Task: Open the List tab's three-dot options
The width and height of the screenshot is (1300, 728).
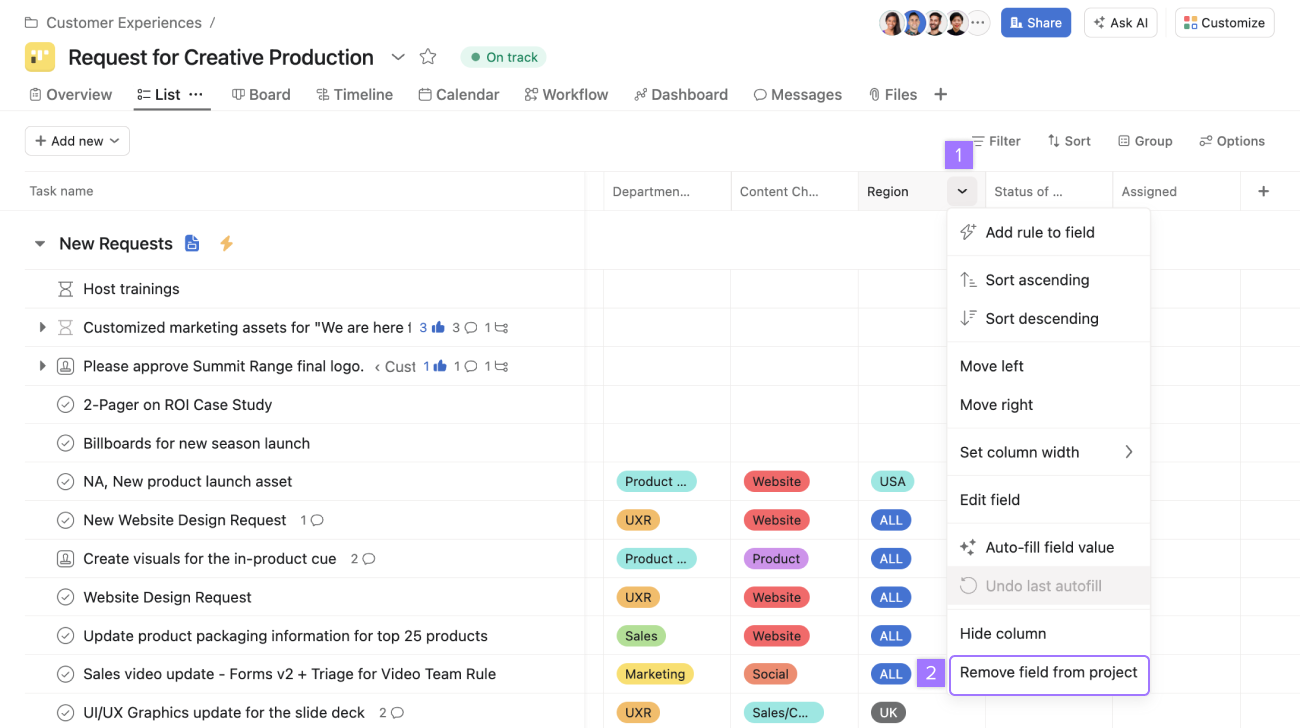Action: pyautogui.click(x=196, y=94)
